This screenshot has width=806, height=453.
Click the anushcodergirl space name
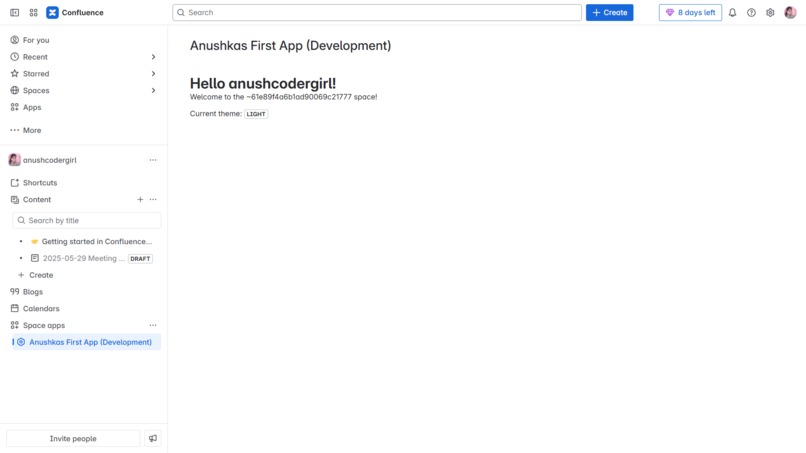point(50,160)
